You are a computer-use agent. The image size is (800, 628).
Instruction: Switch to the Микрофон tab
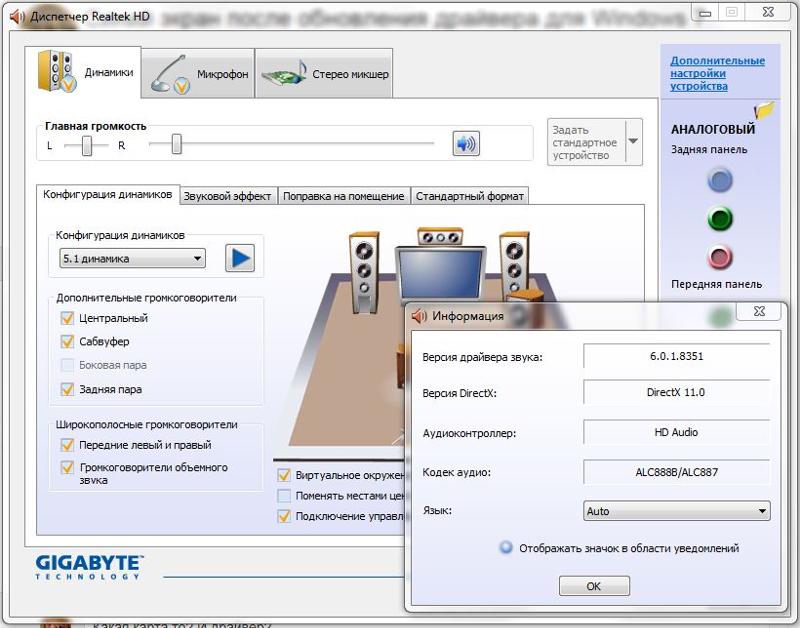(198, 74)
